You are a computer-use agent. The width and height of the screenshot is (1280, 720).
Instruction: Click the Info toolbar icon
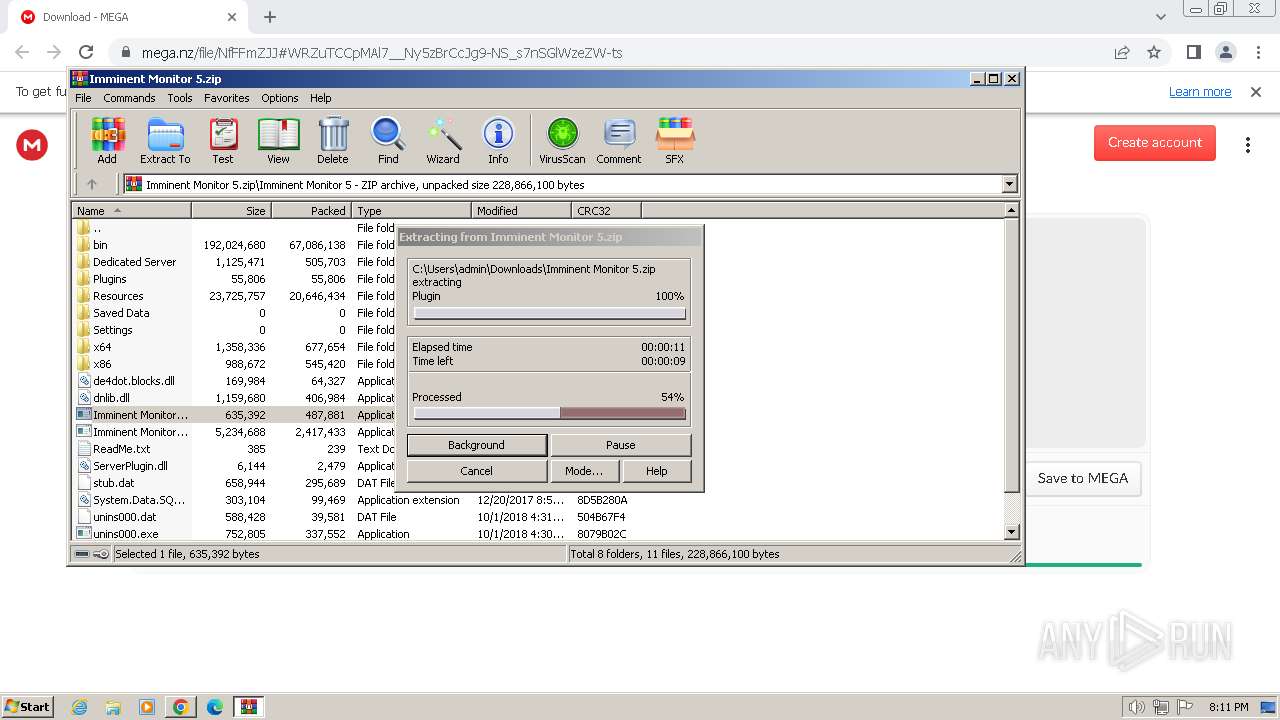(x=498, y=140)
